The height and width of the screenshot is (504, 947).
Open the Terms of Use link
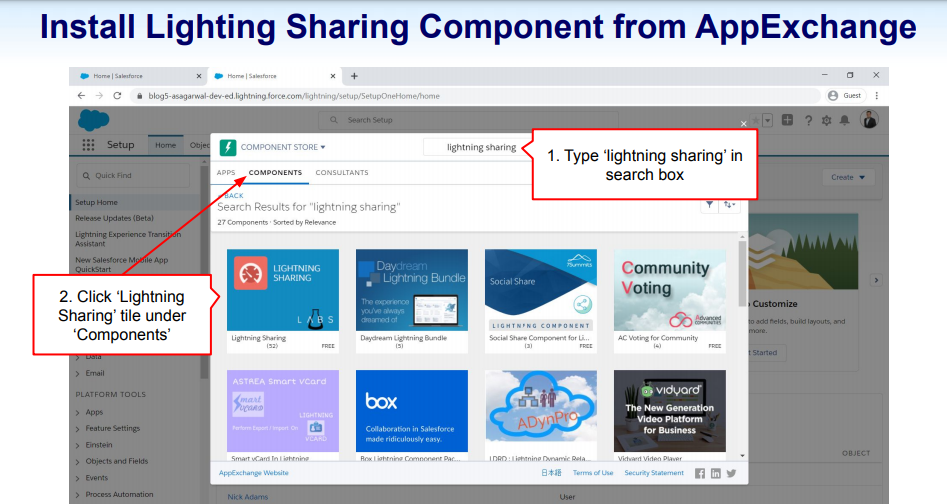(593, 473)
